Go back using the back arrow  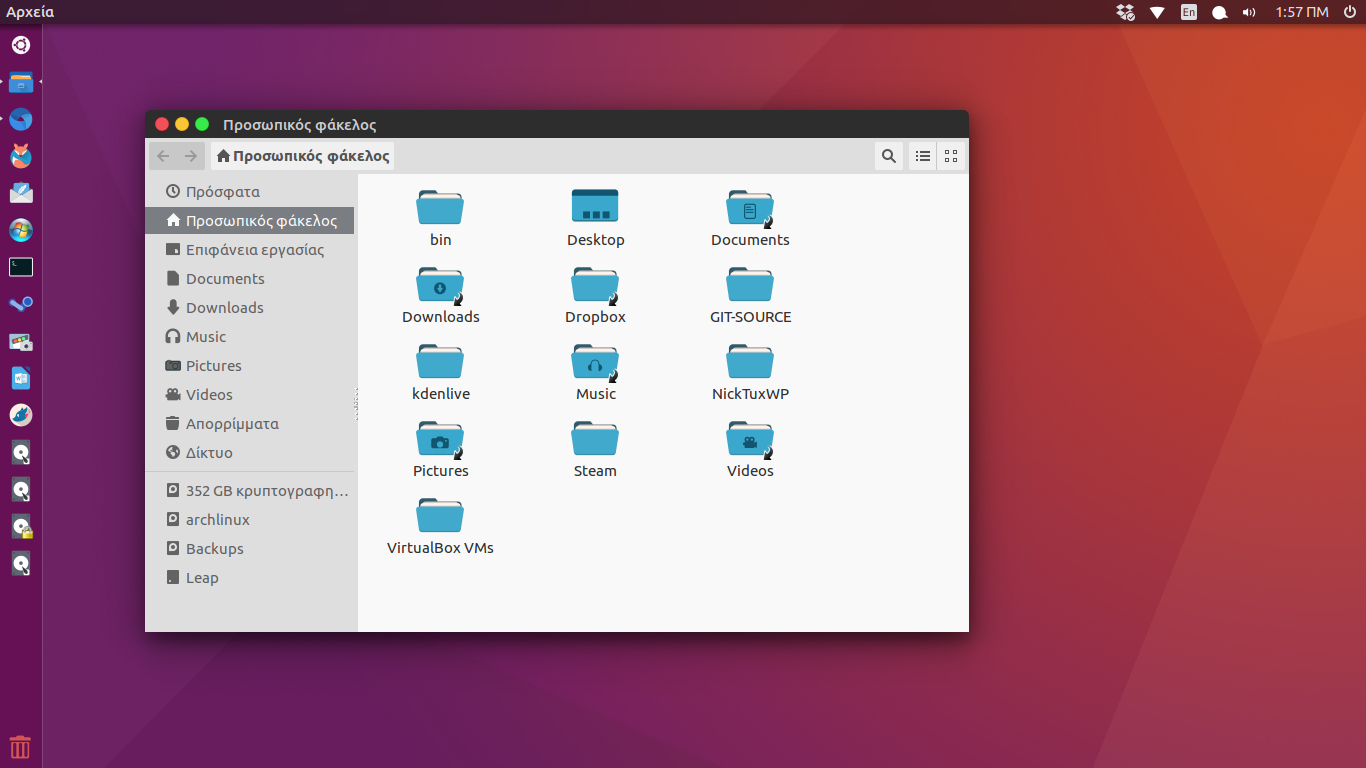163,156
